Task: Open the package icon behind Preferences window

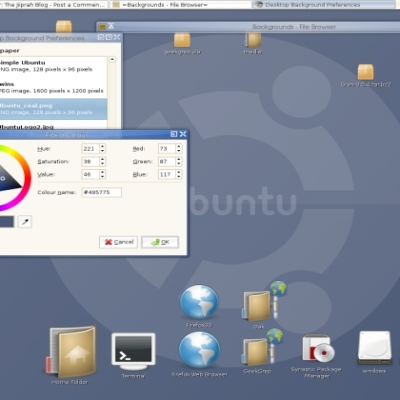Action: pyautogui.click(x=64, y=27)
